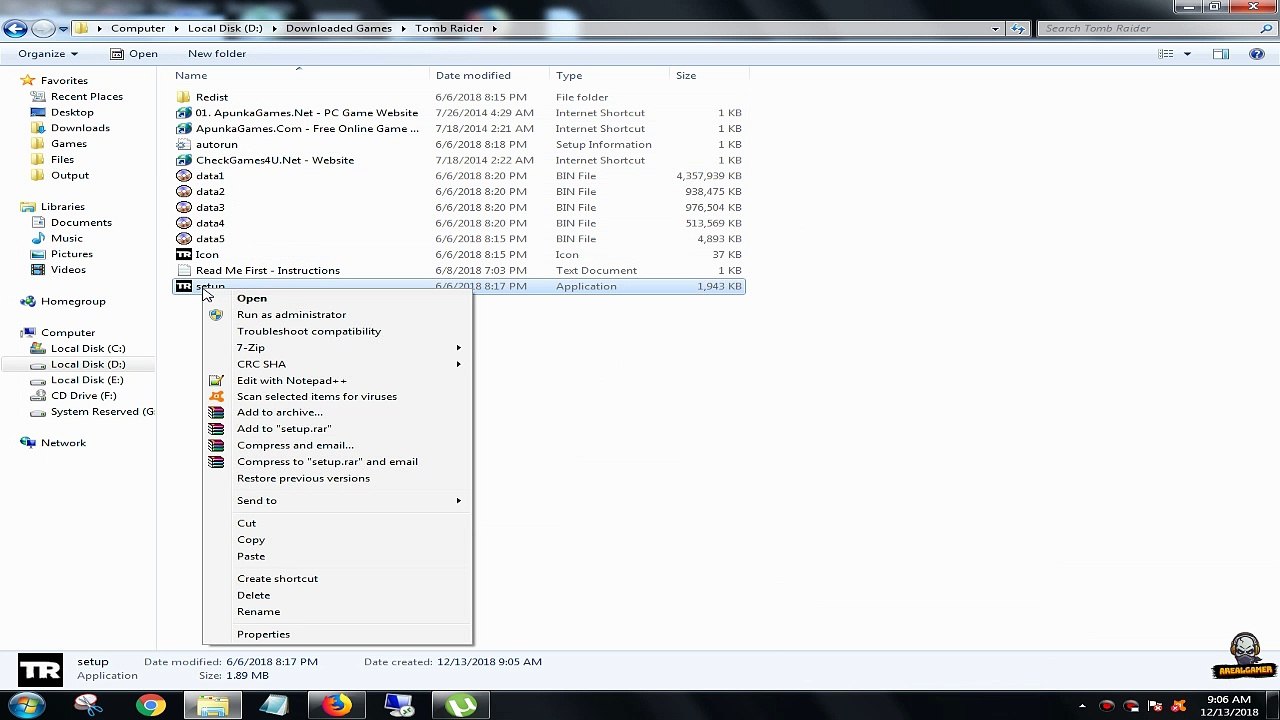
Task: Open the Snipping Tool taskbar icon
Action: [x=88, y=706]
